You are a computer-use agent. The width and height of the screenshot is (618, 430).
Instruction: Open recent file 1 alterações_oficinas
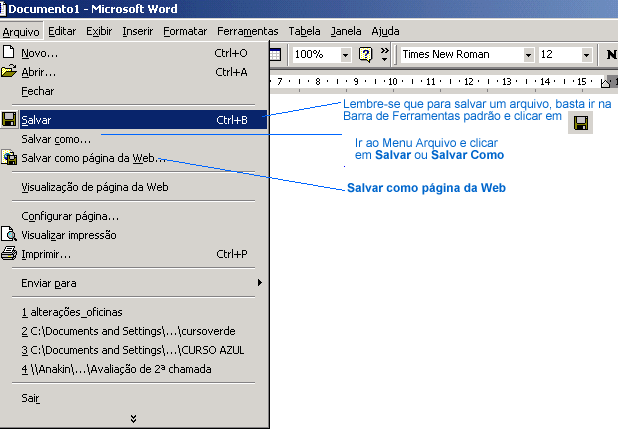tap(134, 312)
